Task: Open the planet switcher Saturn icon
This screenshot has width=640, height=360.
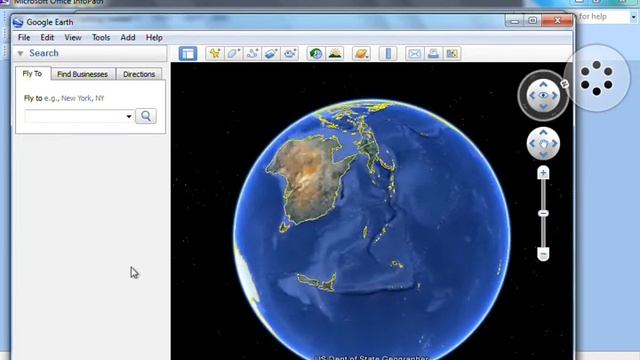Action: pos(362,53)
